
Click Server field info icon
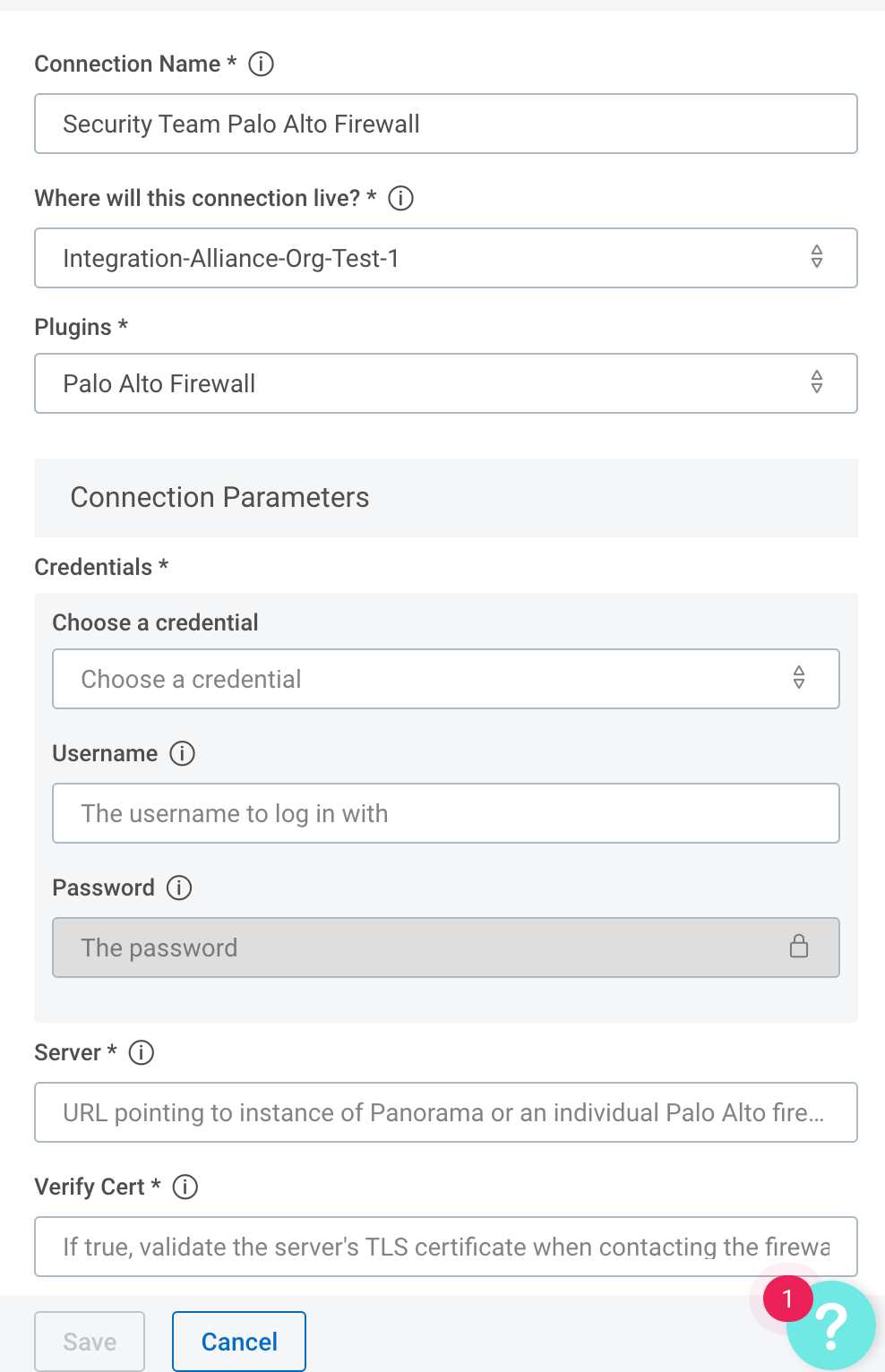click(x=142, y=1052)
